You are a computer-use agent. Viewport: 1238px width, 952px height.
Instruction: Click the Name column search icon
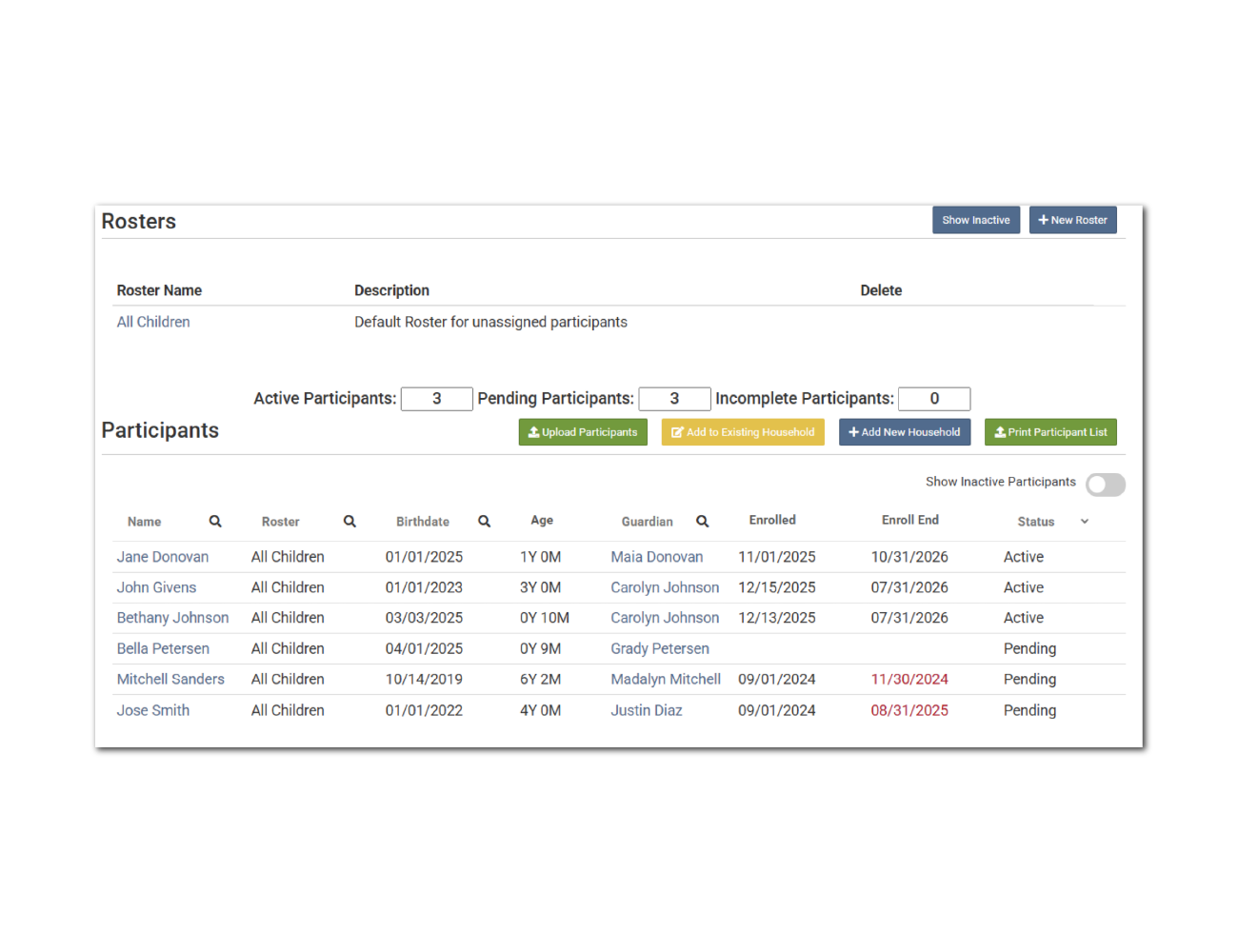tap(215, 522)
